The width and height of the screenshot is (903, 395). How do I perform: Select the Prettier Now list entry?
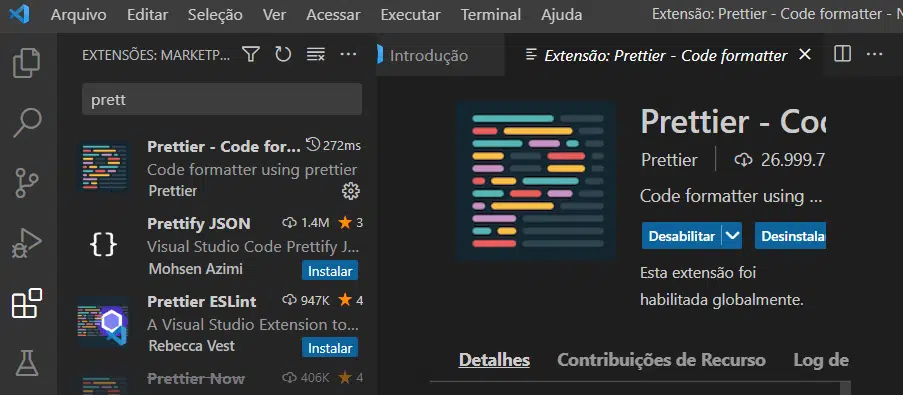tap(218, 378)
